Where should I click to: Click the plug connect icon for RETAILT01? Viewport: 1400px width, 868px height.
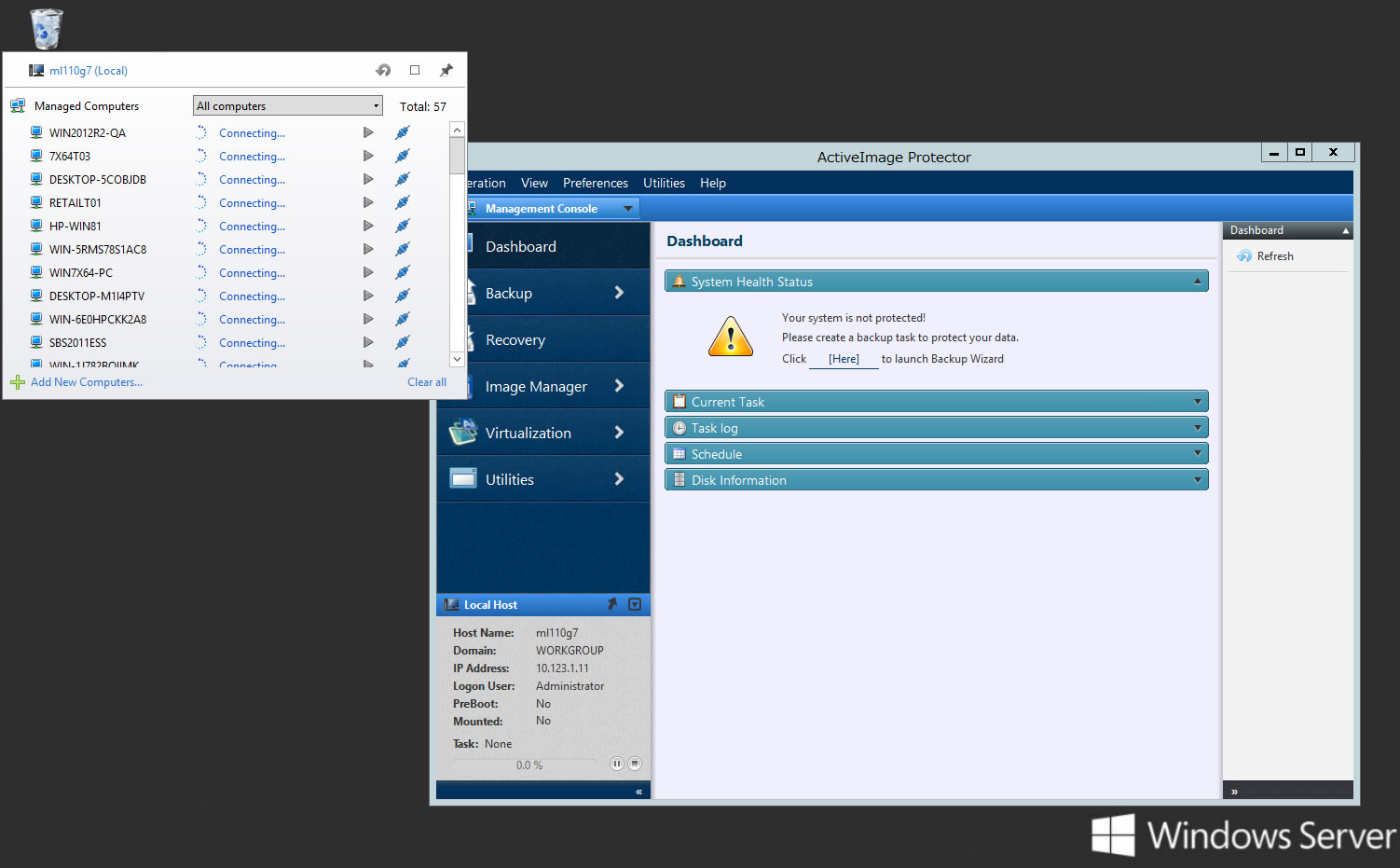point(403,202)
